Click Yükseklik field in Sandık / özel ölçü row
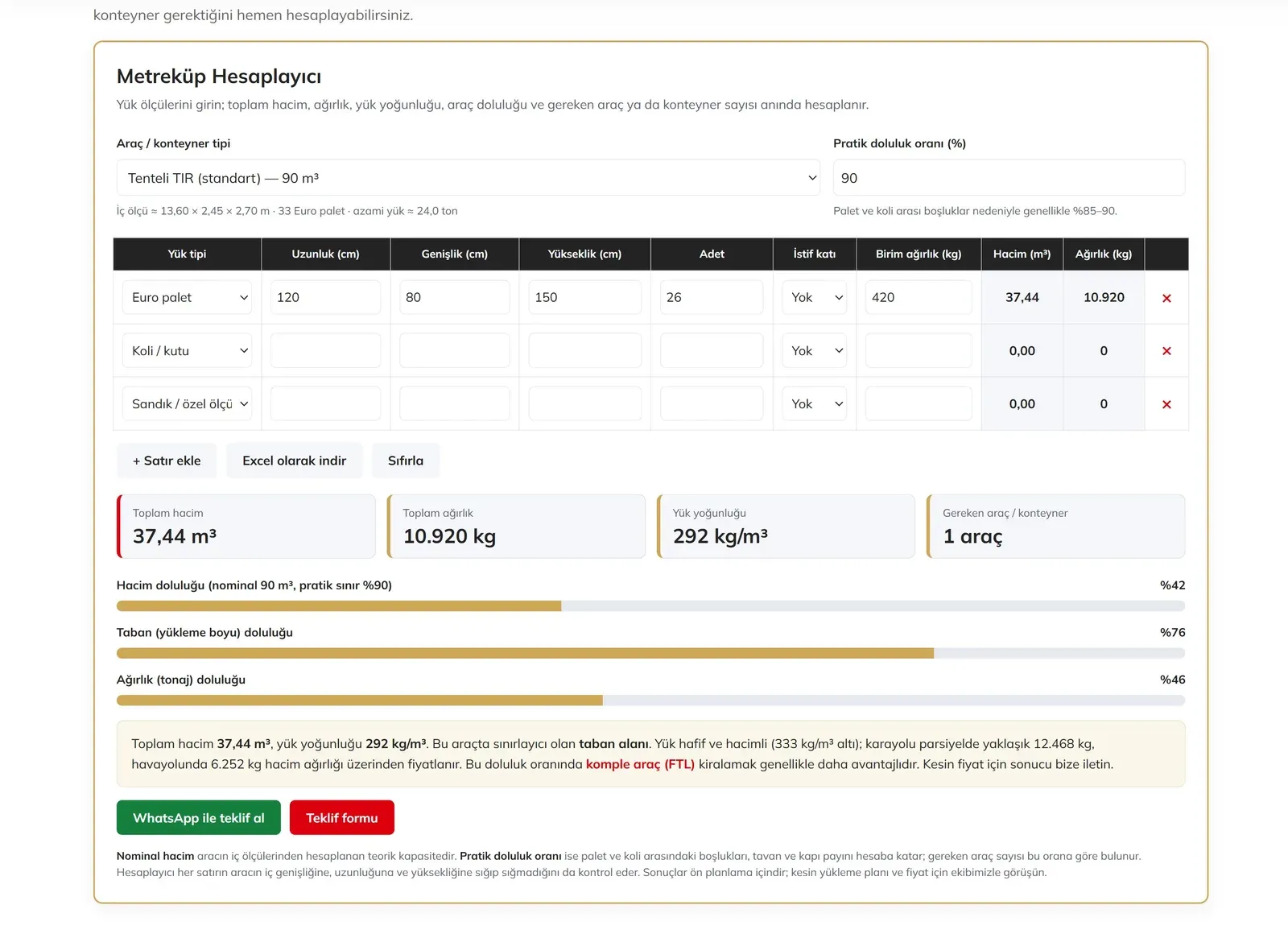This screenshot has height=930, width=1288. click(x=584, y=403)
